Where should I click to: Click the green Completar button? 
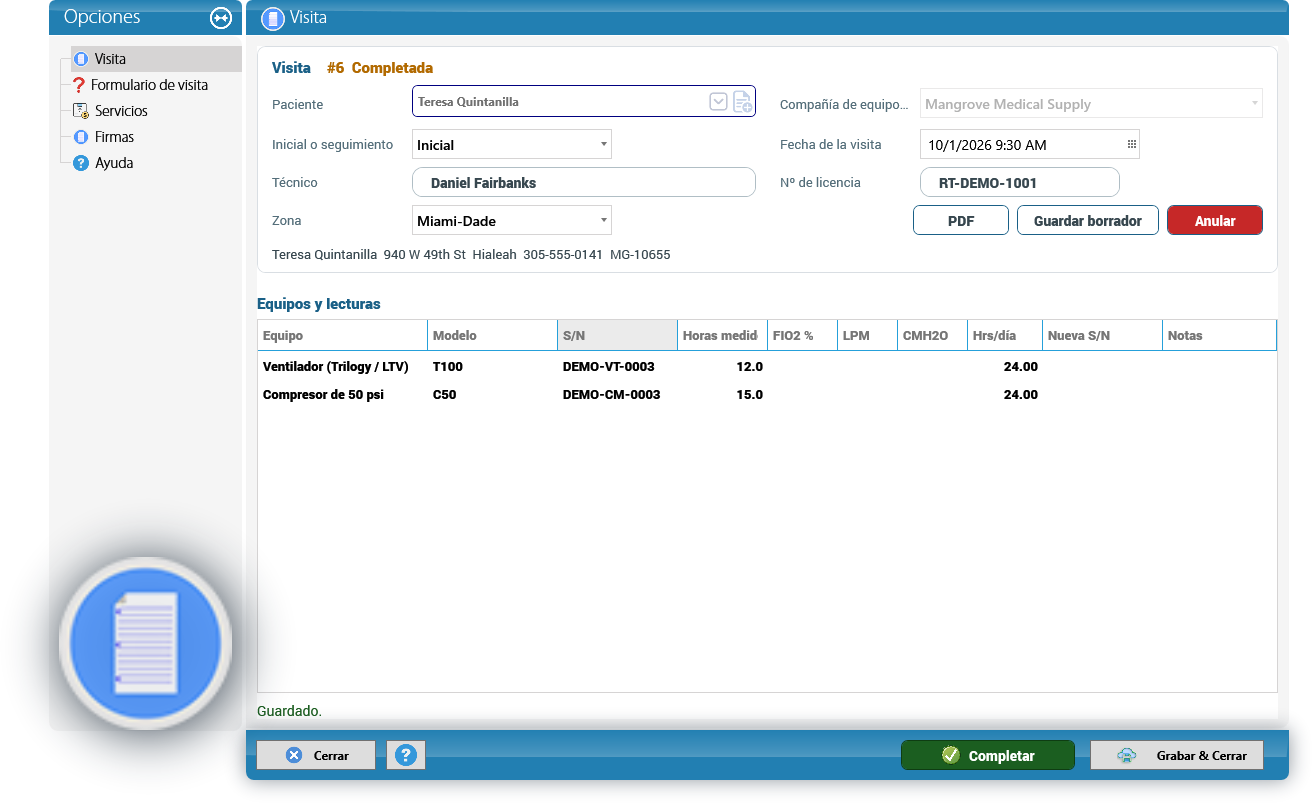coord(988,755)
